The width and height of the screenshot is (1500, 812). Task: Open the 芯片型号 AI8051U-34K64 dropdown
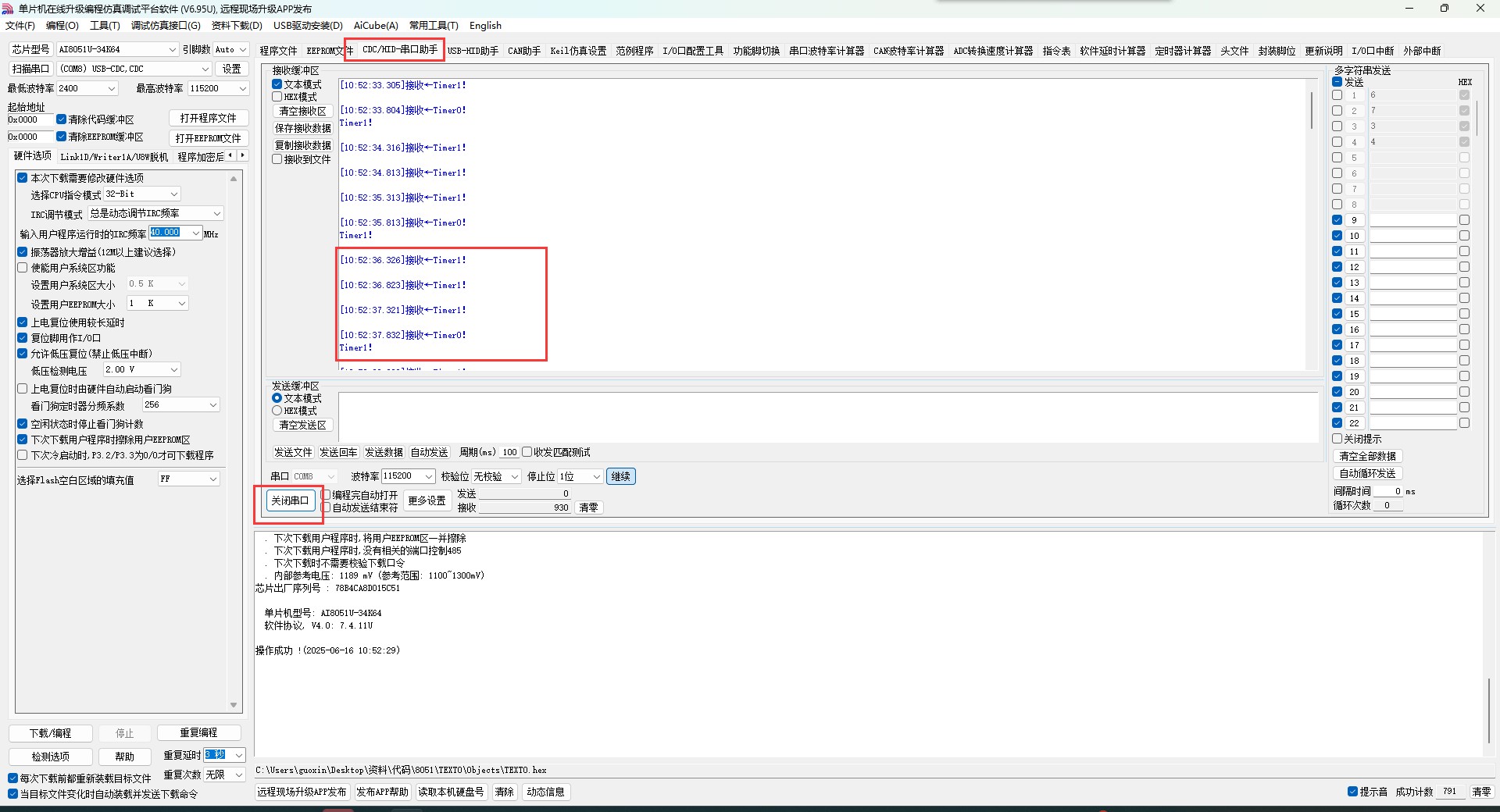118,49
